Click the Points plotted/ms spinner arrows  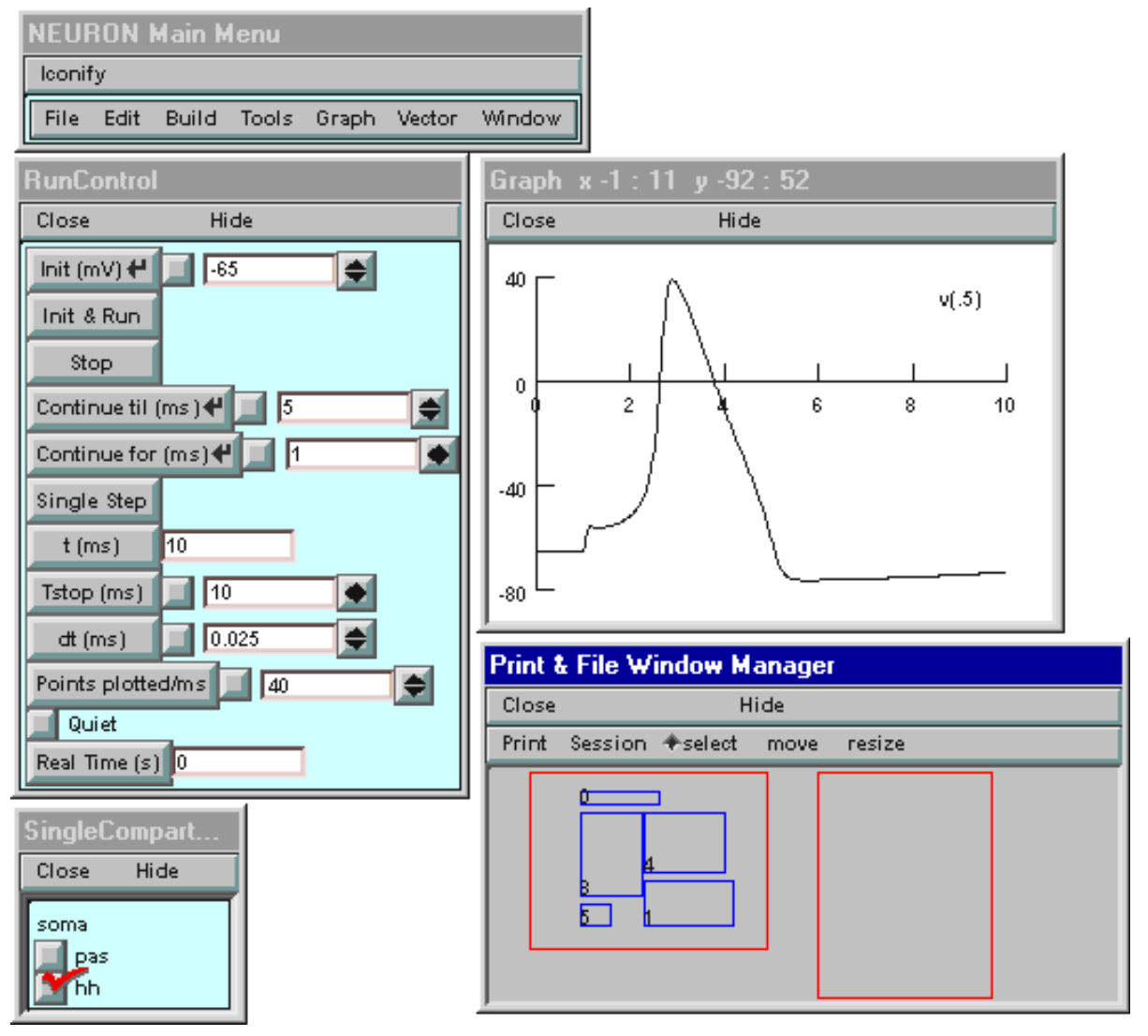[x=413, y=686]
